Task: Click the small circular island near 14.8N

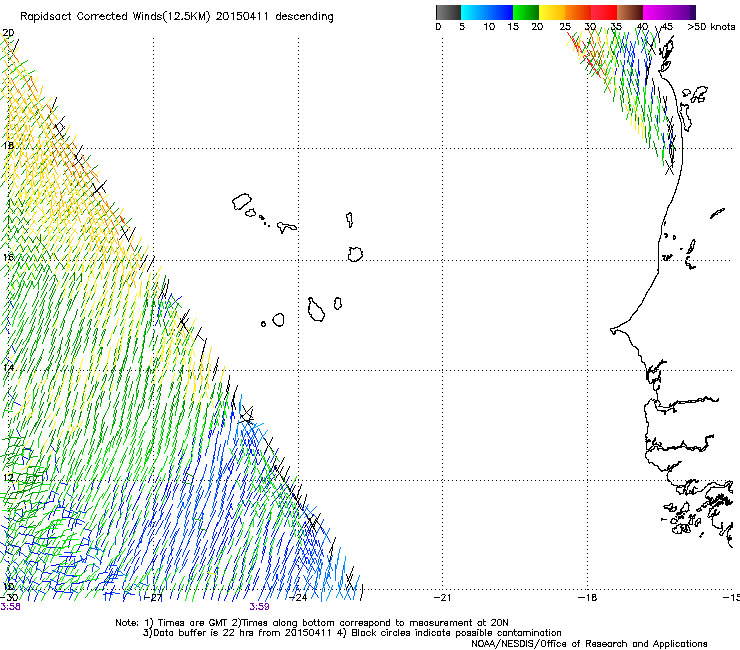Action: coord(263,324)
